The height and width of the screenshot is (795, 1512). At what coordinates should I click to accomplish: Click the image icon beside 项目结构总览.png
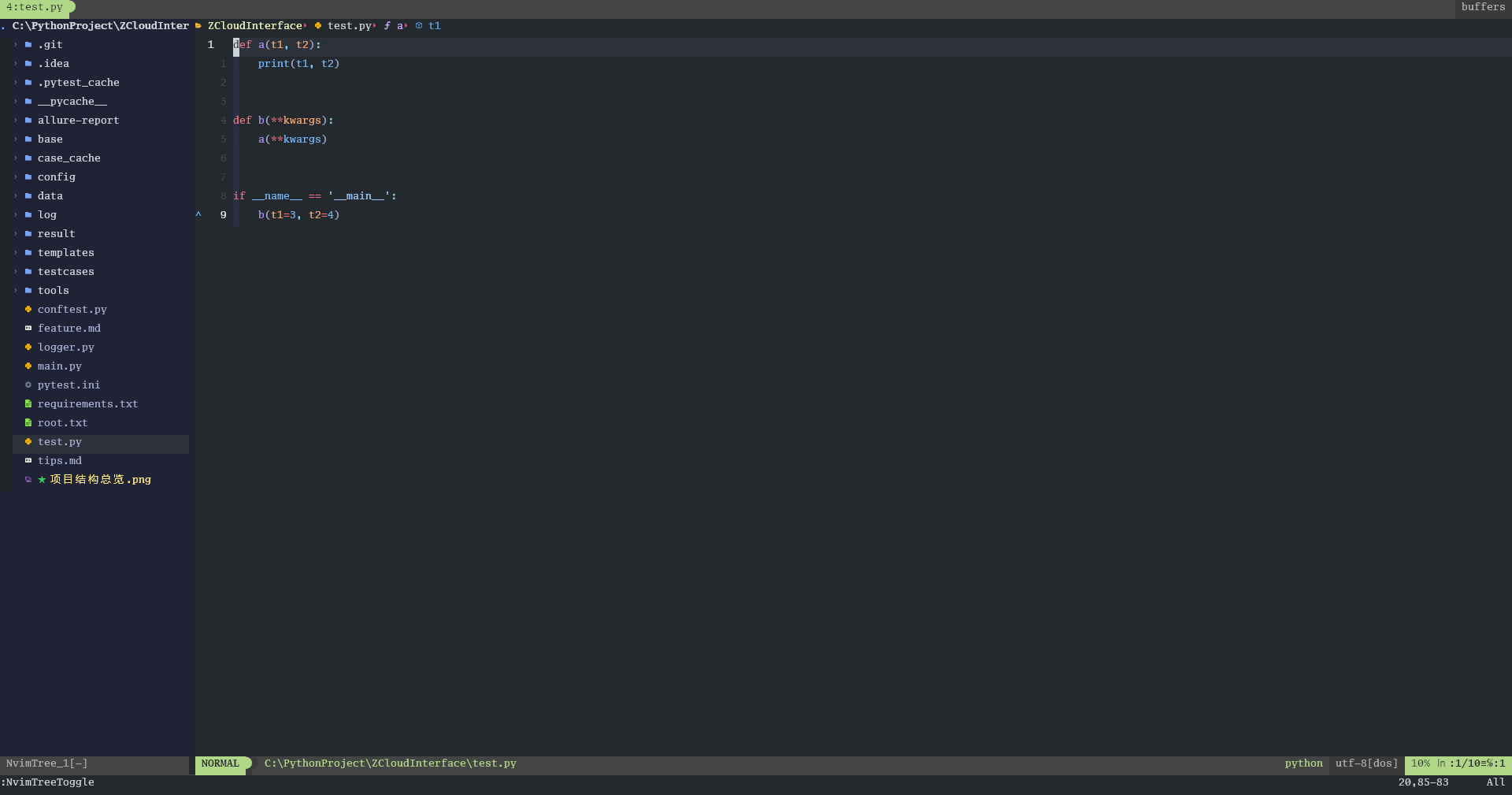click(x=29, y=480)
